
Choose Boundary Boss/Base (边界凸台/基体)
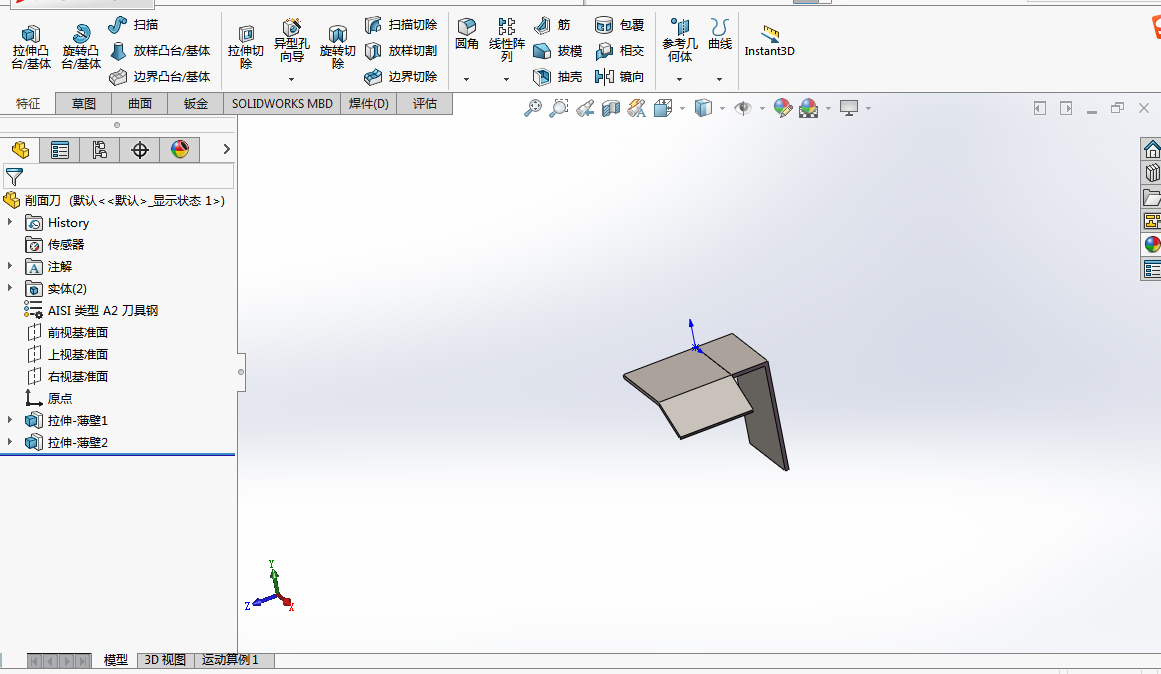160,76
